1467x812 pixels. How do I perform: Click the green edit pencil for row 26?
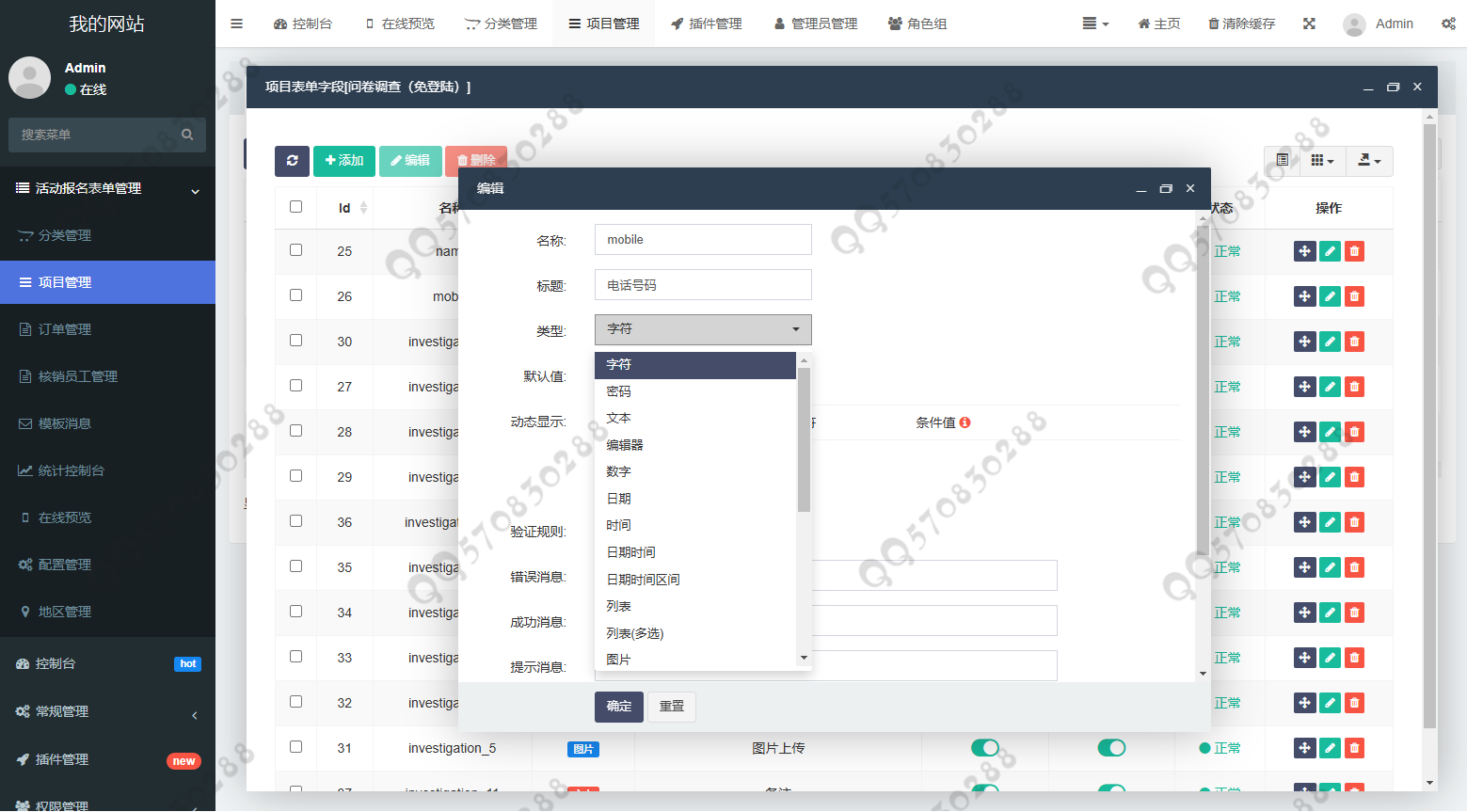point(1330,296)
